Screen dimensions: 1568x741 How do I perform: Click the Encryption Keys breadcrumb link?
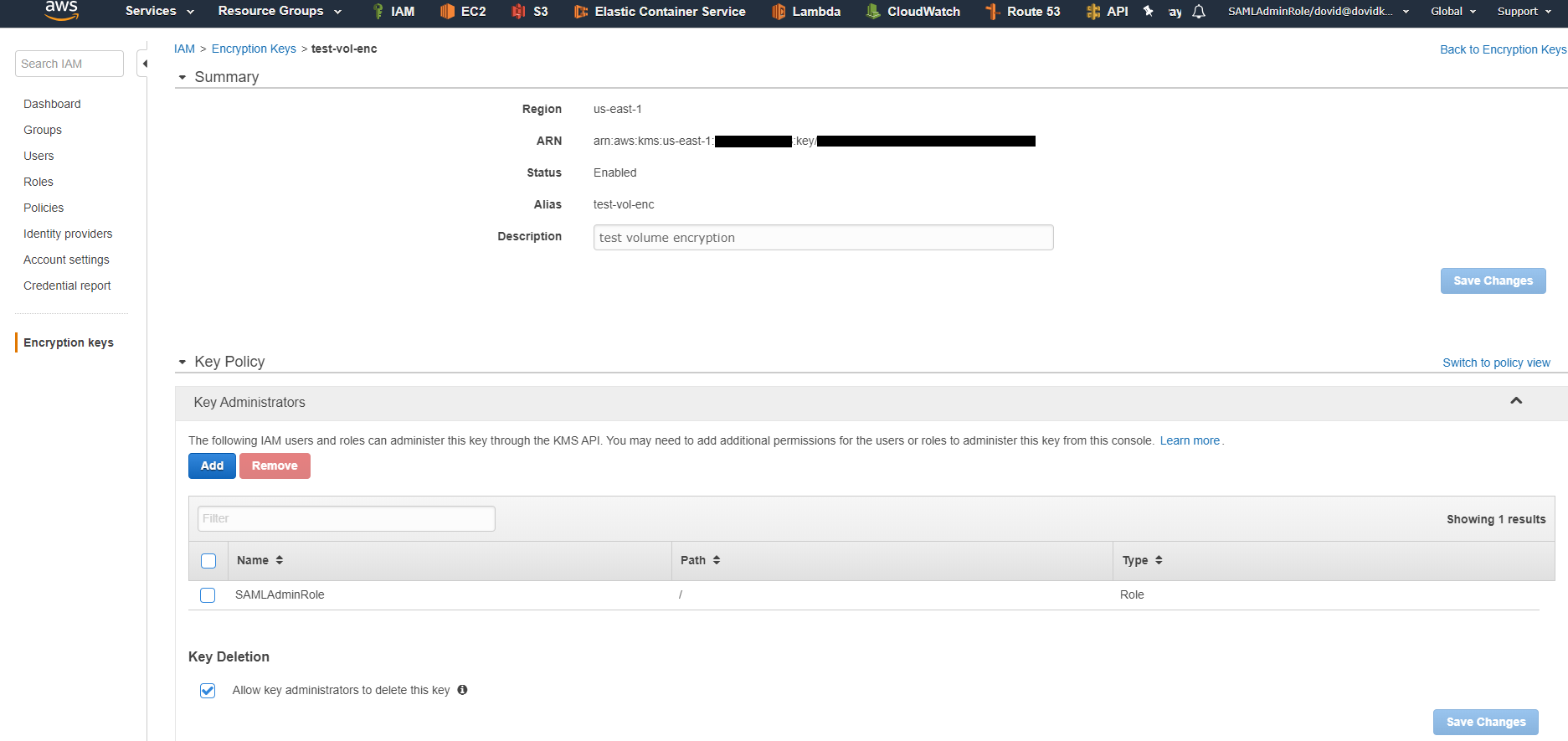254,49
